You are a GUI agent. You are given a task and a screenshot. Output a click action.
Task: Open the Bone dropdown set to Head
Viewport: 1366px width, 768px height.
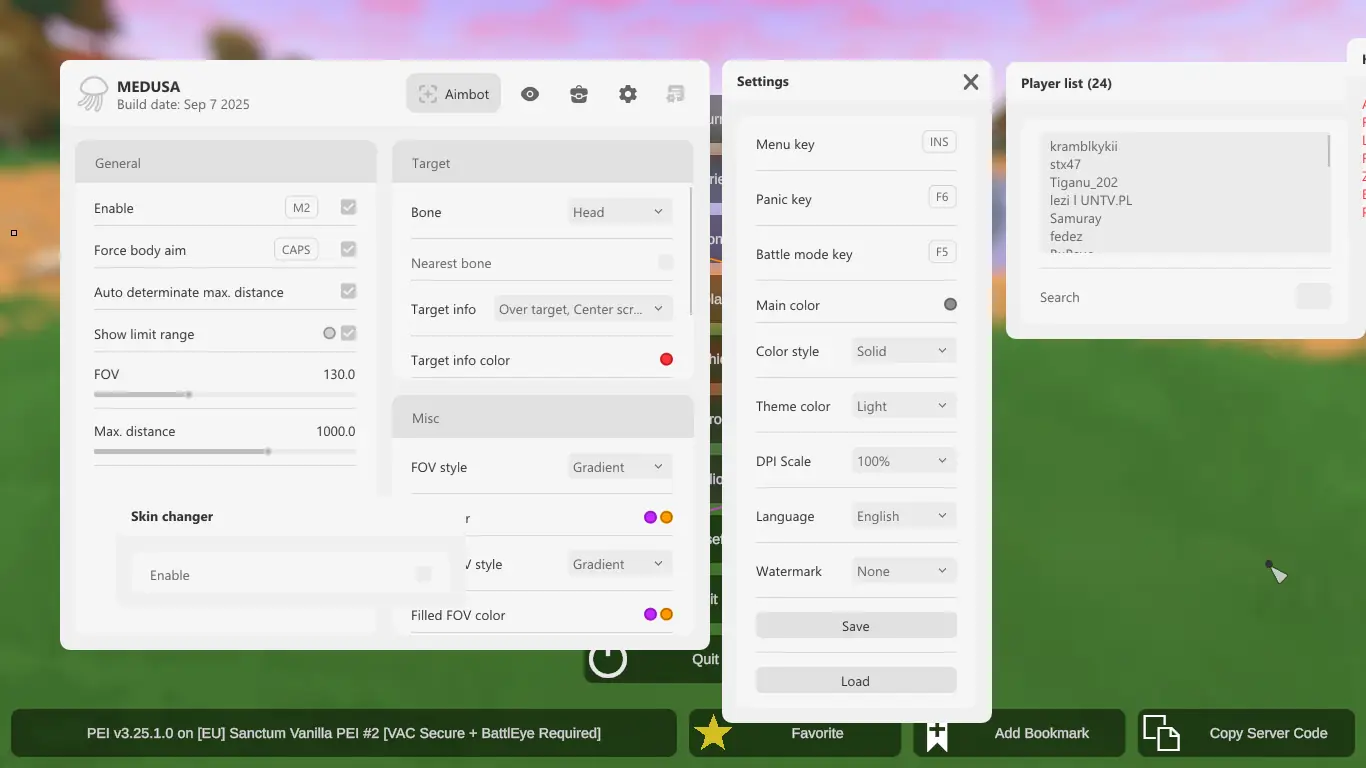[x=619, y=212]
